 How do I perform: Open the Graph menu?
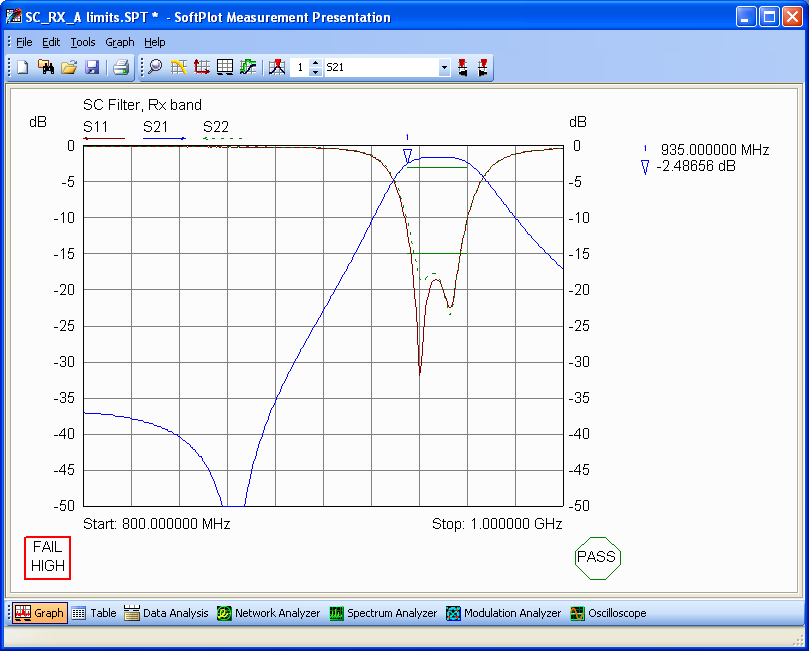[119, 42]
